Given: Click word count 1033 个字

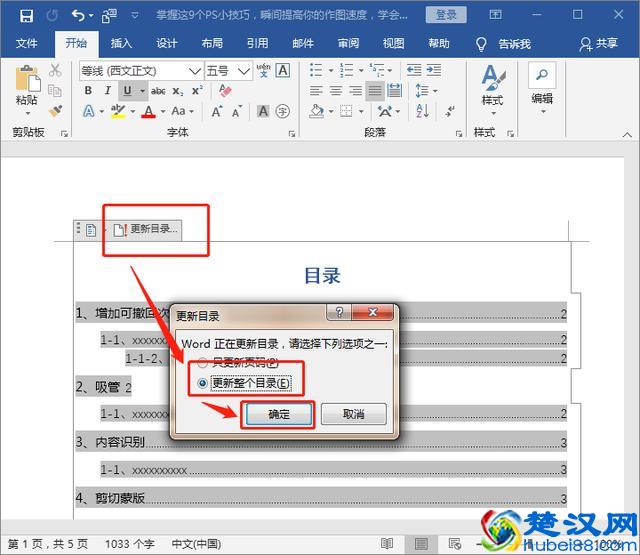Looking at the screenshot, I should (x=130, y=544).
